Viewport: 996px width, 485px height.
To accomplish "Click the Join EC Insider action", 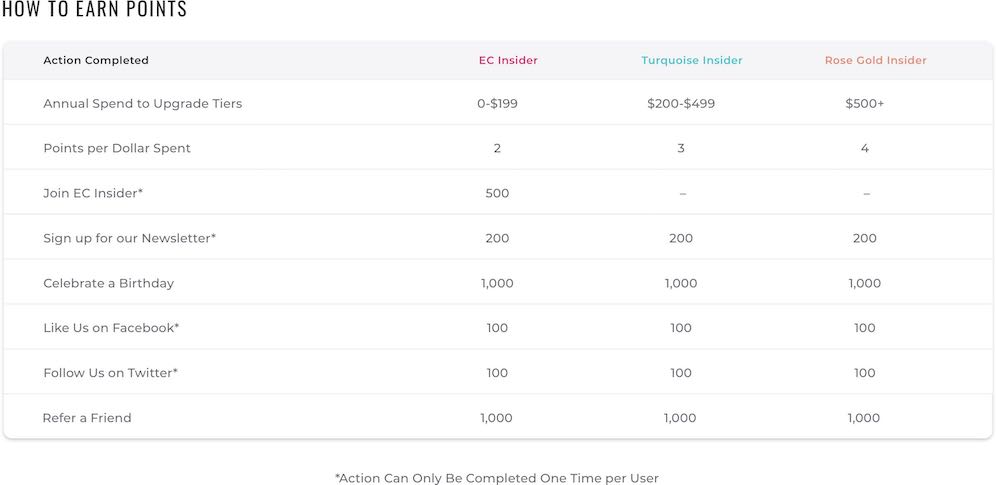I will [93, 193].
